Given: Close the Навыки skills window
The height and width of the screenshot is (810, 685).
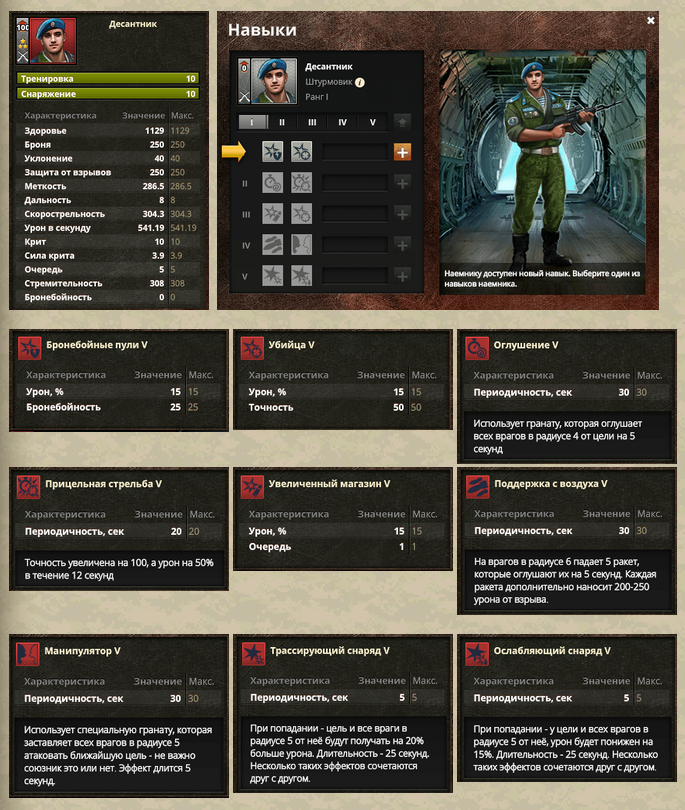Looking at the screenshot, I should click(x=651, y=20).
